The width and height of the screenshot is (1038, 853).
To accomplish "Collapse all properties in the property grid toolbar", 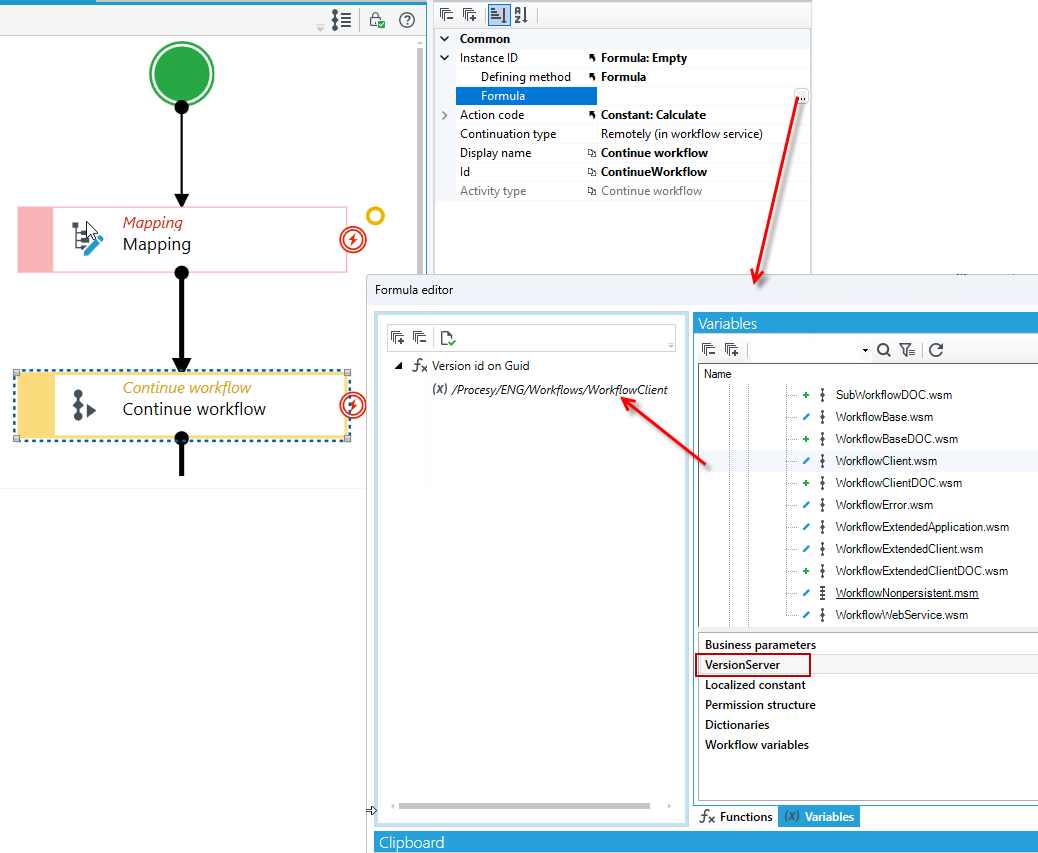I will coord(447,15).
